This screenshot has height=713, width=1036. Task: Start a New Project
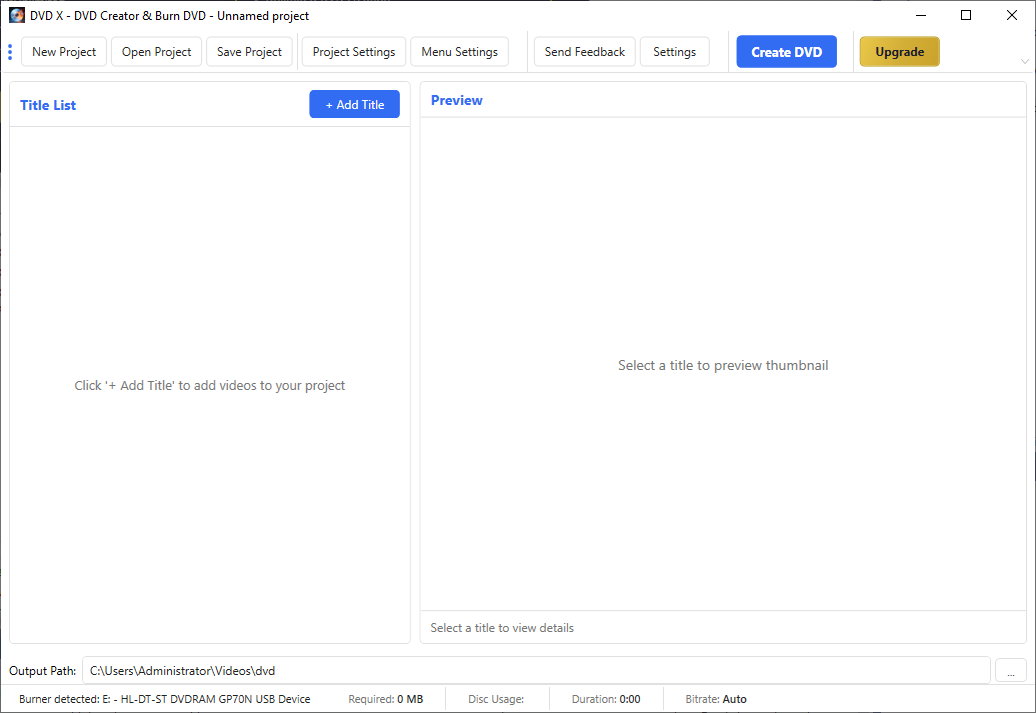64,52
